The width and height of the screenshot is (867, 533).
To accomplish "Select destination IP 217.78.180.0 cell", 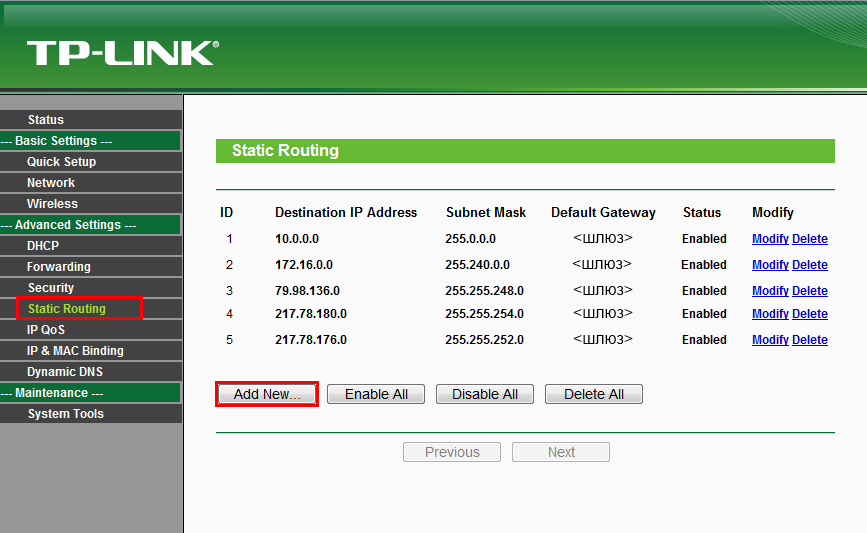I will click(x=311, y=314).
